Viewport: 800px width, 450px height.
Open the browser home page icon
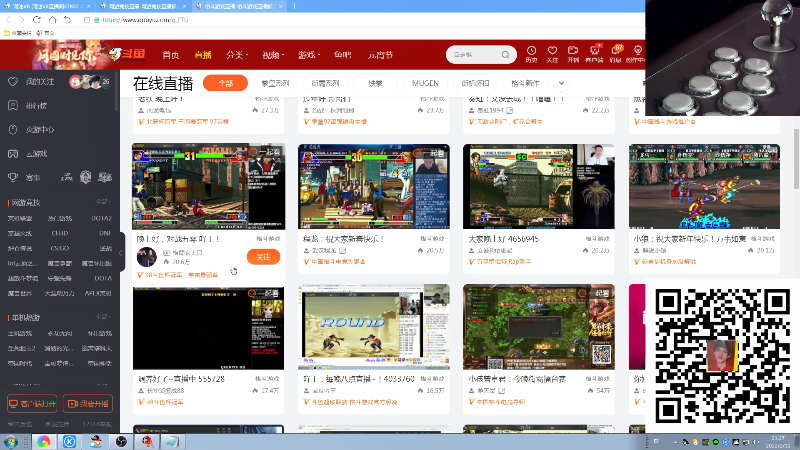[x=53, y=19]
